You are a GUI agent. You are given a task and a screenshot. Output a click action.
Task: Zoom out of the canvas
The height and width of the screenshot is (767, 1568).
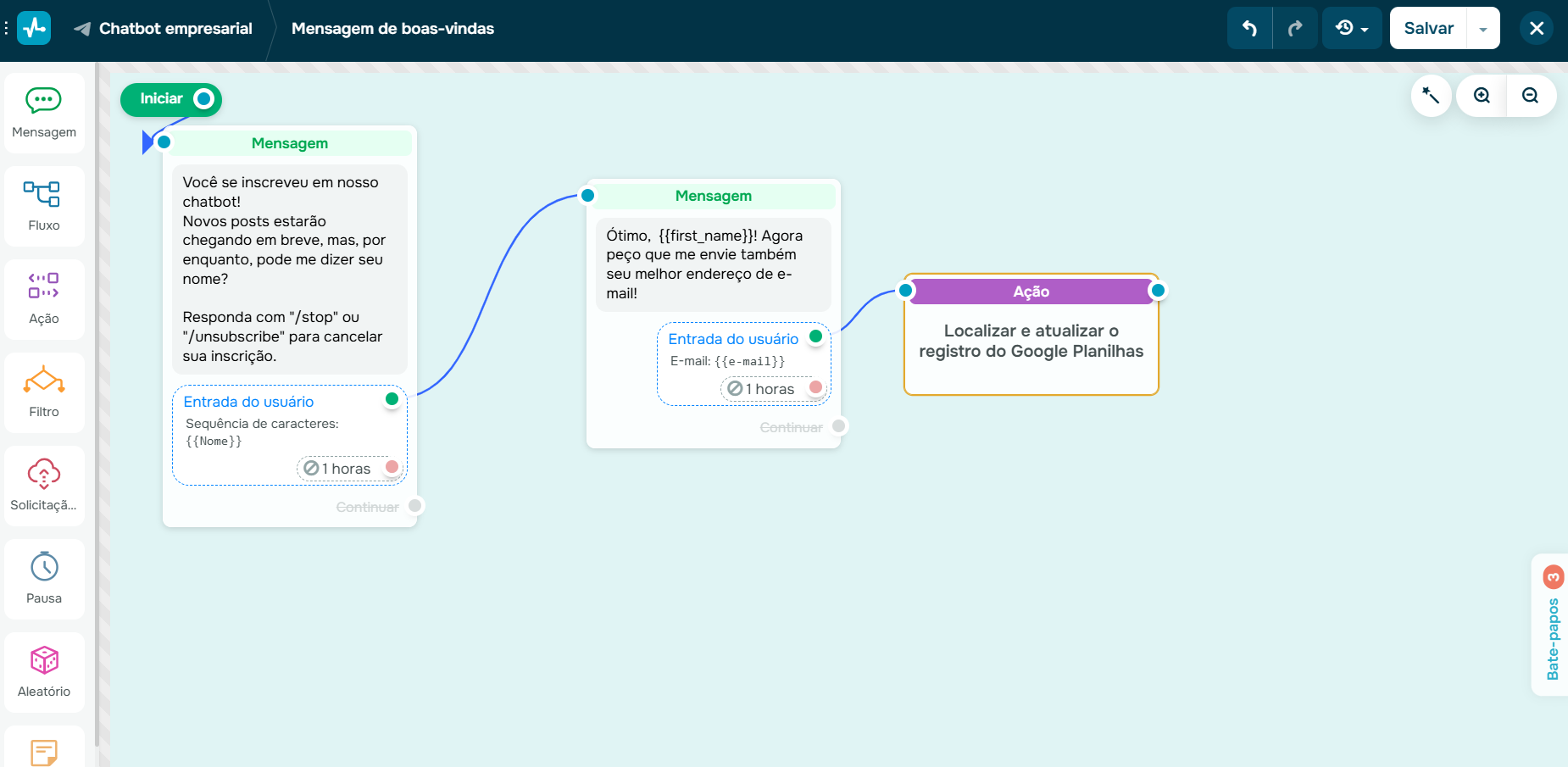point(1530,96)
